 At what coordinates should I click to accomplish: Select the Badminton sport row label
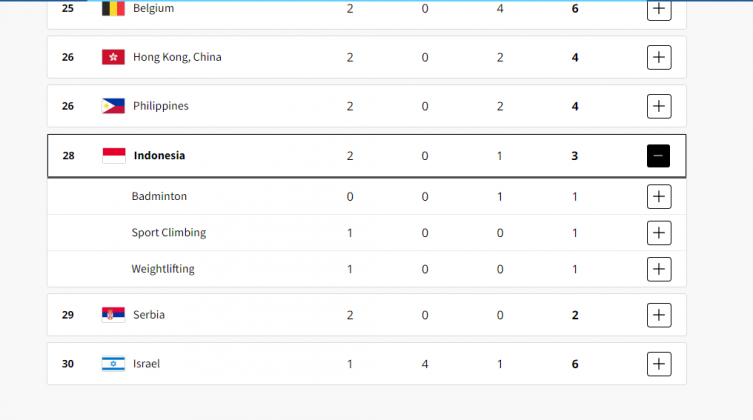pyautogui.click(x=159, y=197)
